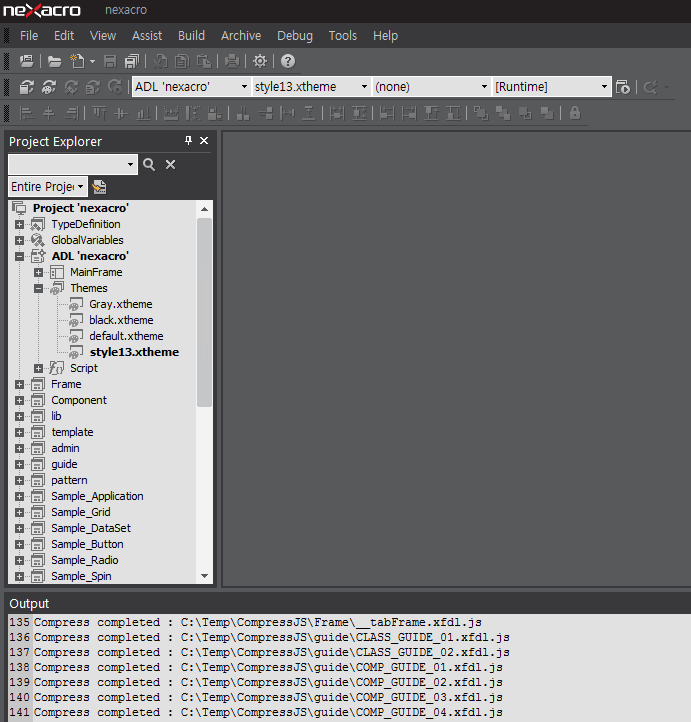
Task: Open the Archive menu
Action: 241,35
